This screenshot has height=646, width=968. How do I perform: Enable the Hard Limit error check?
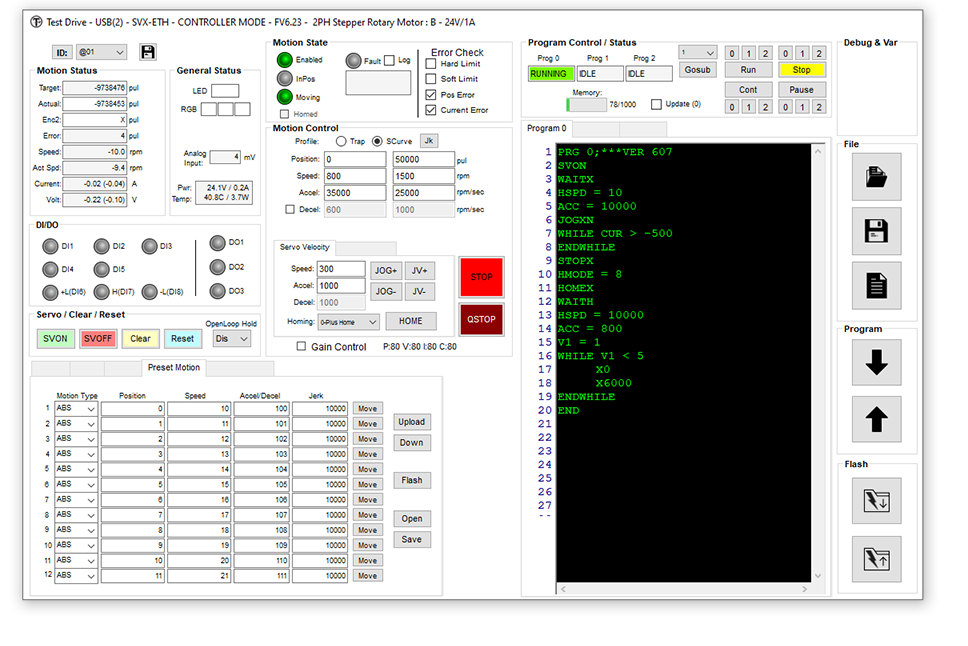coord(431,64)
